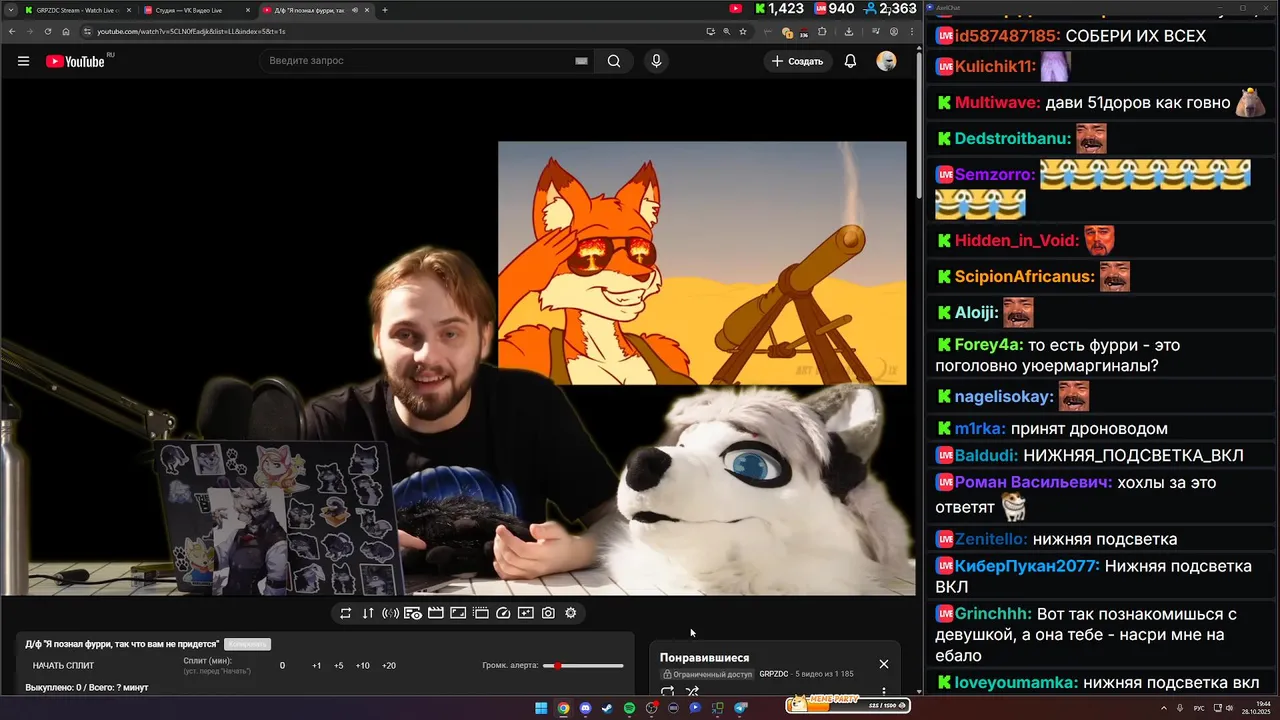Image resolution: width=1280 pixels, height=720 pixels.
Task: Open the on-screen keyboard in search box
Action: tap(581, 61)
